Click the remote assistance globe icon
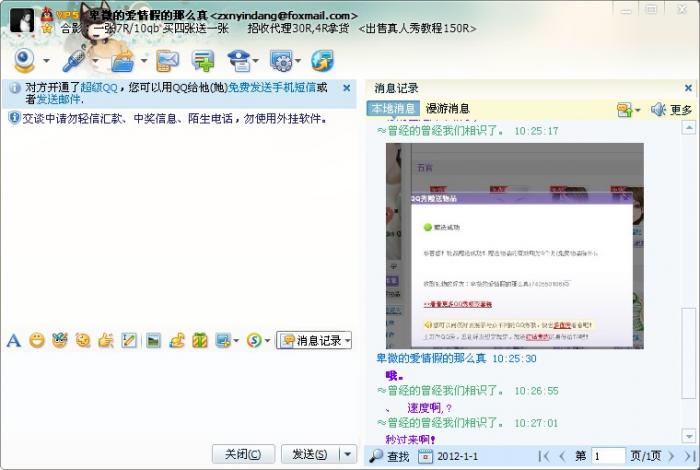700x470 pixels. 322,61
